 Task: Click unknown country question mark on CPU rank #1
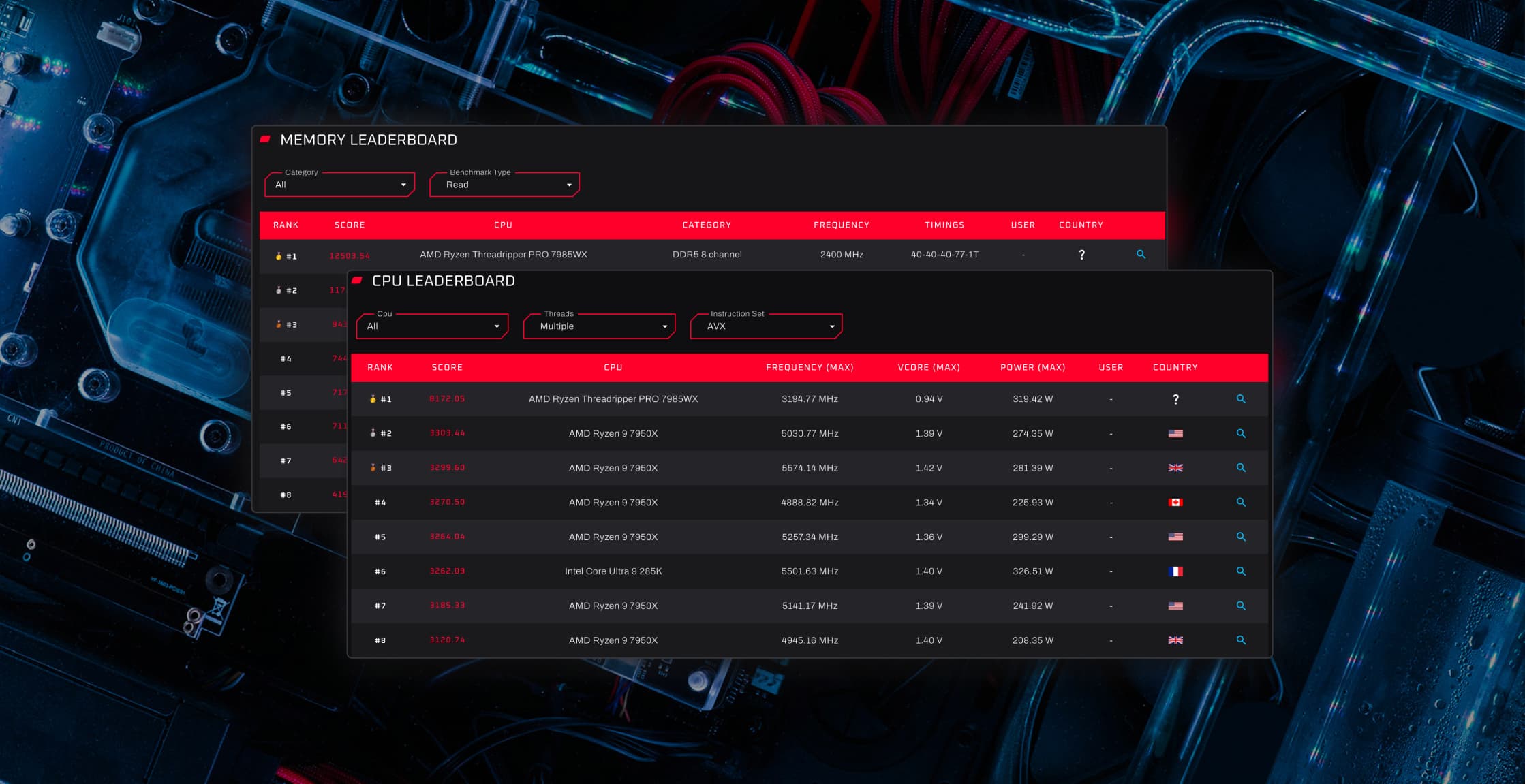(x=1175, y=399)
